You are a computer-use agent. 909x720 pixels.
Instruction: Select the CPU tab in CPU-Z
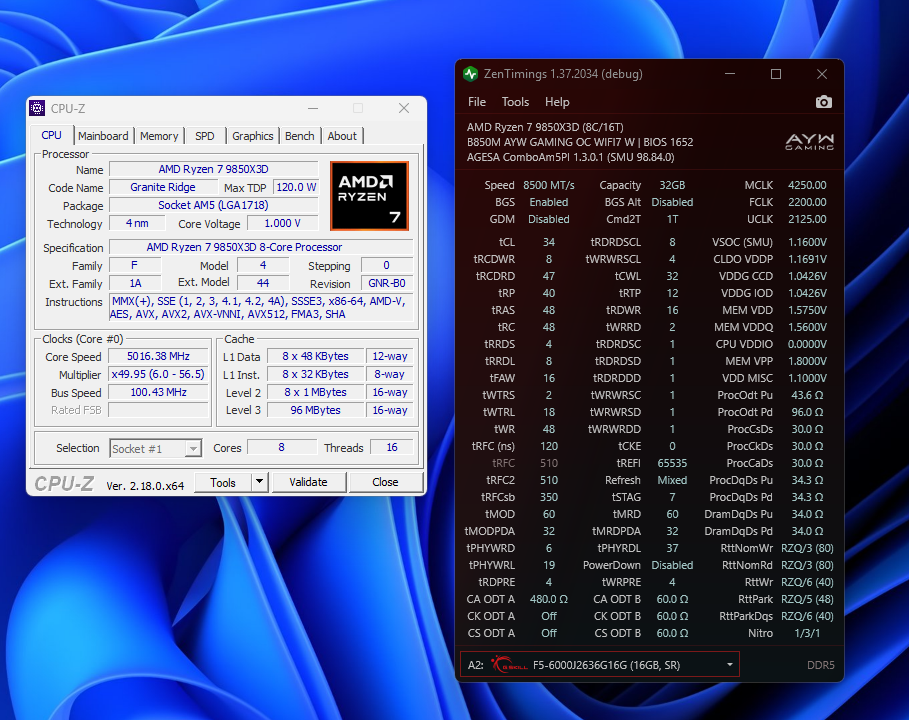pyautogui.click(x=51, y=135)
